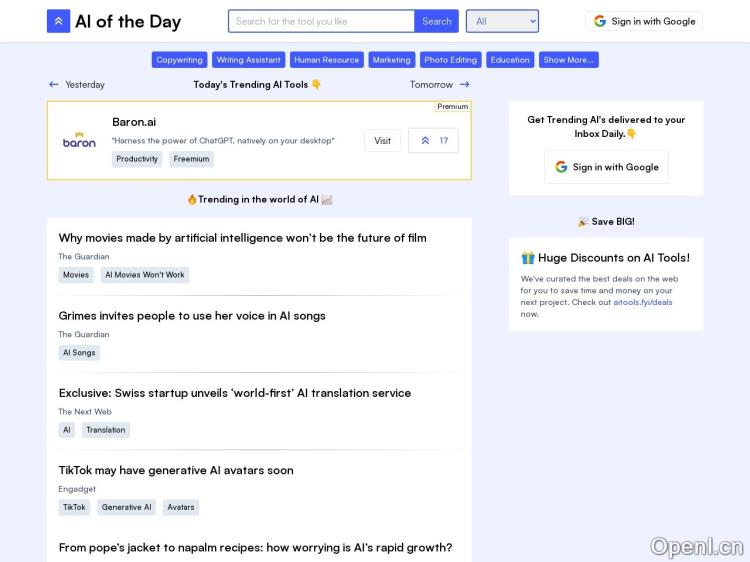Select the Photo Editing category
Viewport: 750px width, 562px height.
click(x=450, y=60)
